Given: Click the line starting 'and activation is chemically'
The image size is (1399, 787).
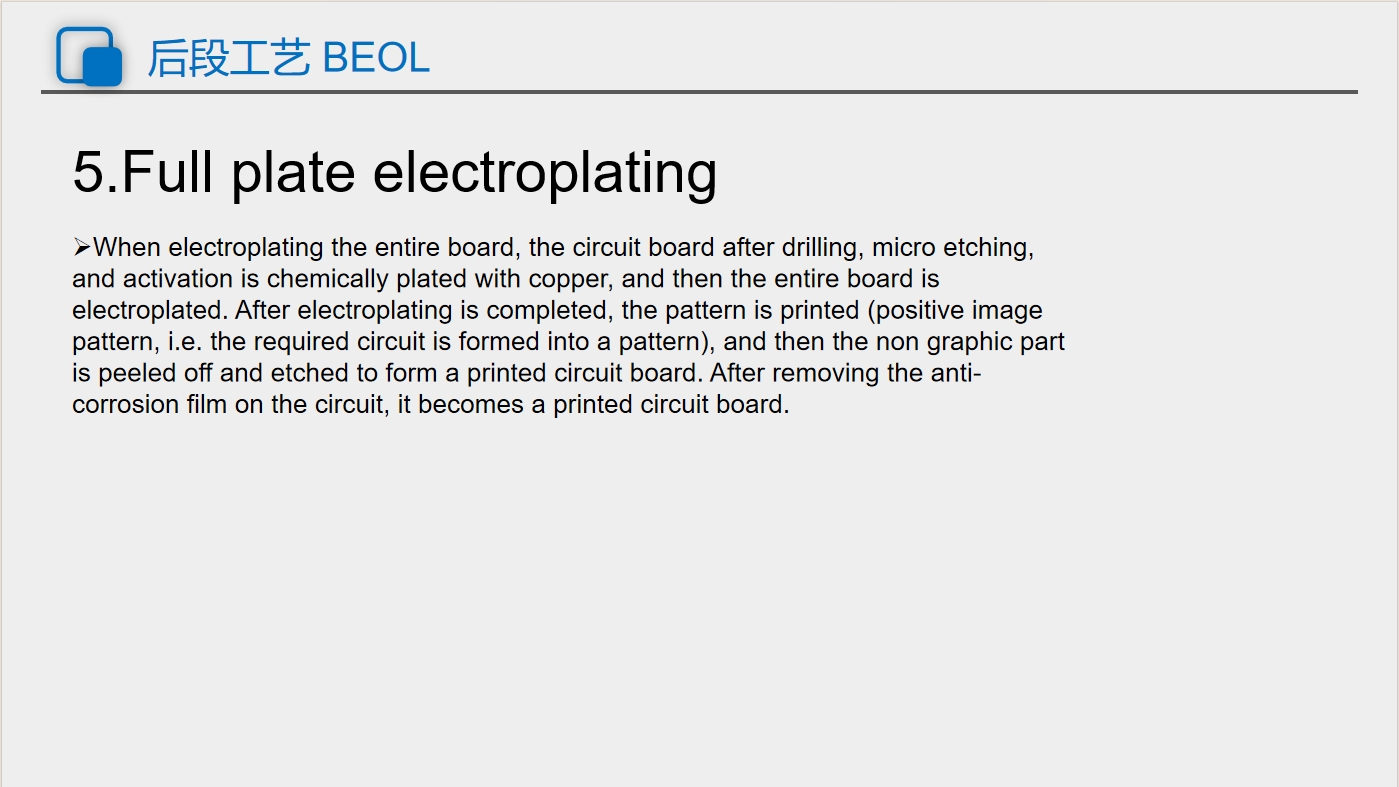Looking at the screenshot, I should (506, 278).
